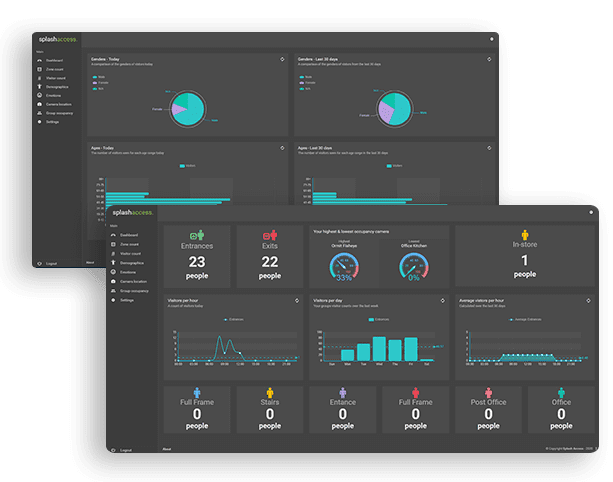Select Camera location in the back window sidebar
Viewport: 613px width, 482px height.
(59, 104)
